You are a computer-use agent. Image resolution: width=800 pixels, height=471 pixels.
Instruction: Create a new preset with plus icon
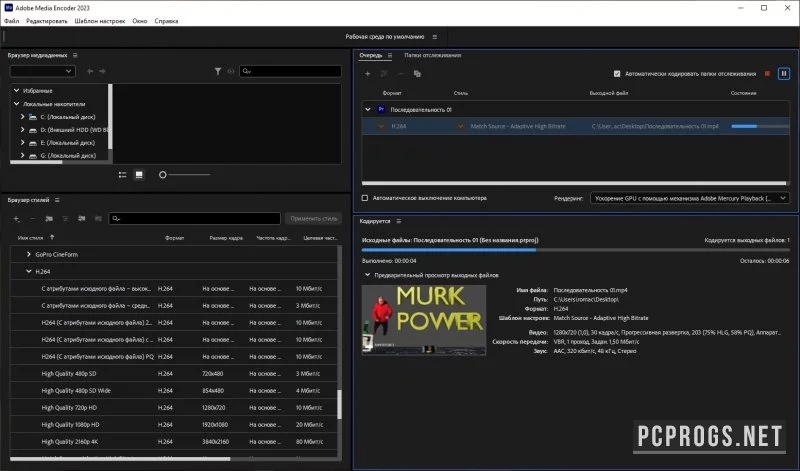16,218
